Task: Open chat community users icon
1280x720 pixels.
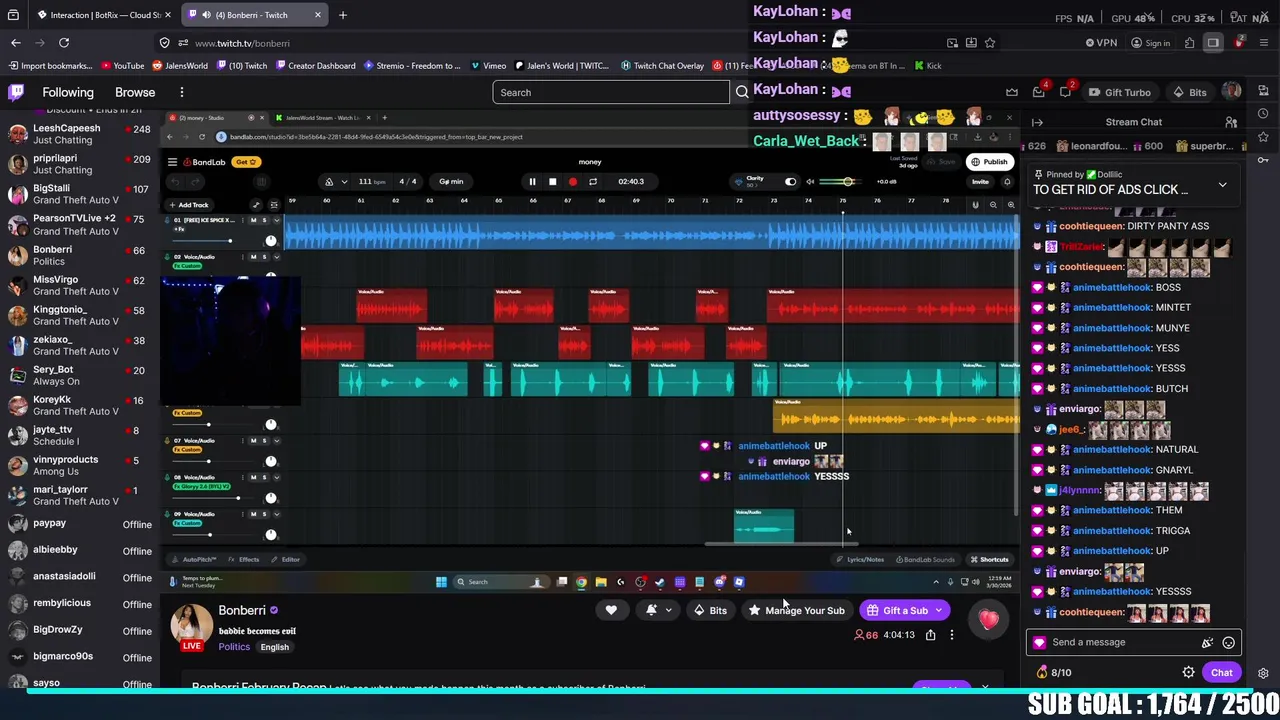Action: (x=1231, y=122)
